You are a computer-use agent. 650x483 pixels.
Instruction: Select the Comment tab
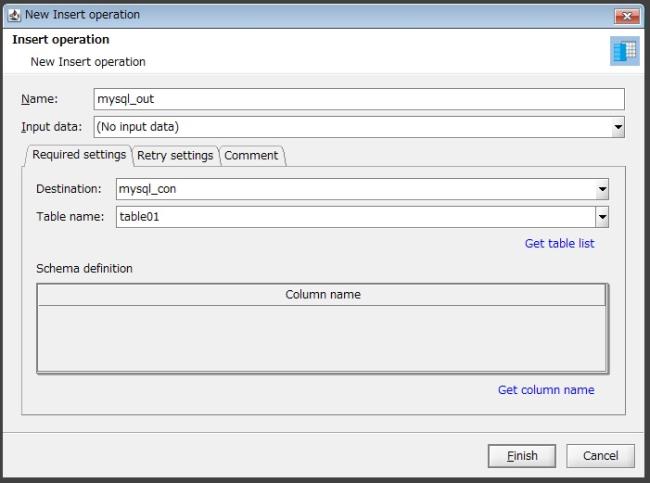click(x=251, y=156)
